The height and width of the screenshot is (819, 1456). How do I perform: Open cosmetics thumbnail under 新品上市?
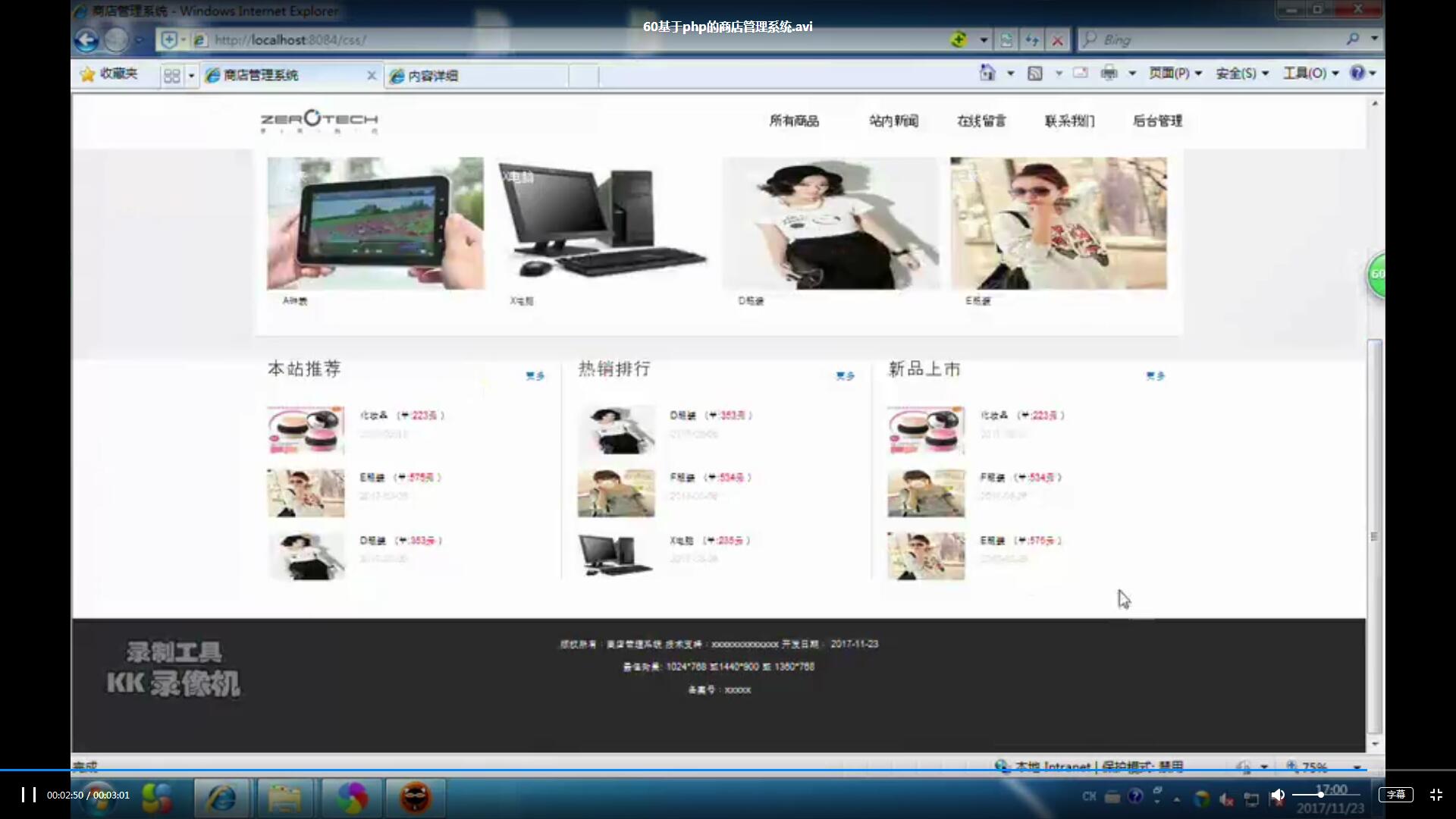[x=926, y=430]
